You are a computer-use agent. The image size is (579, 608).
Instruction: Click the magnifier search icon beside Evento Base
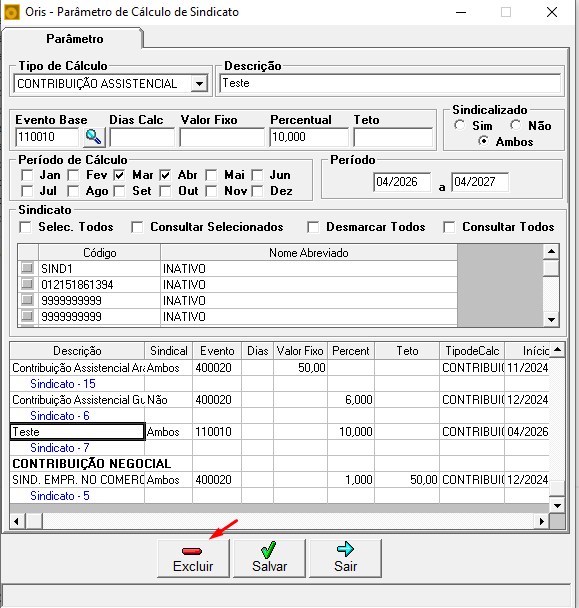94,137
